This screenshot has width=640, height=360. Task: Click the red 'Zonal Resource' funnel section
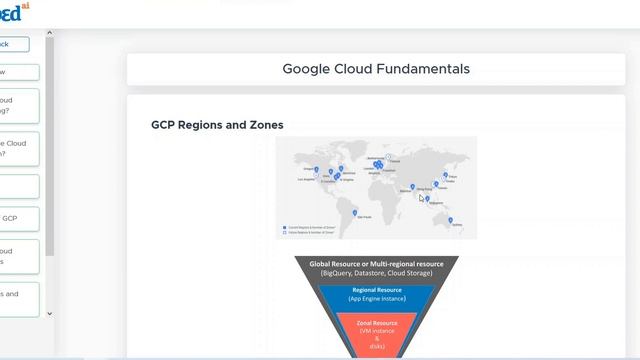pos(377,335)
